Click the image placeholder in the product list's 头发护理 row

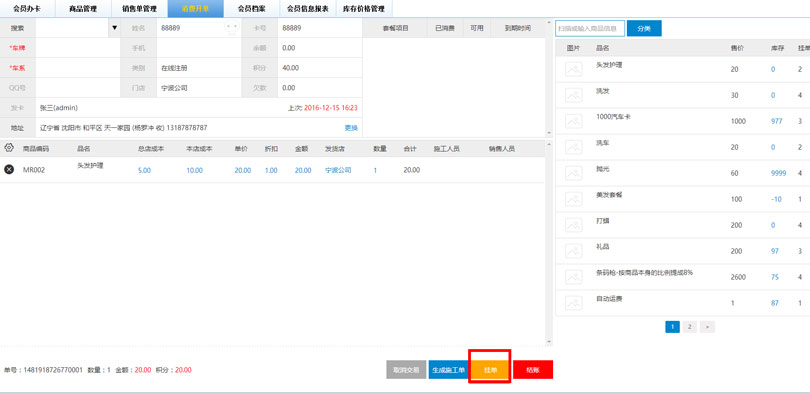tap(574, 69)
